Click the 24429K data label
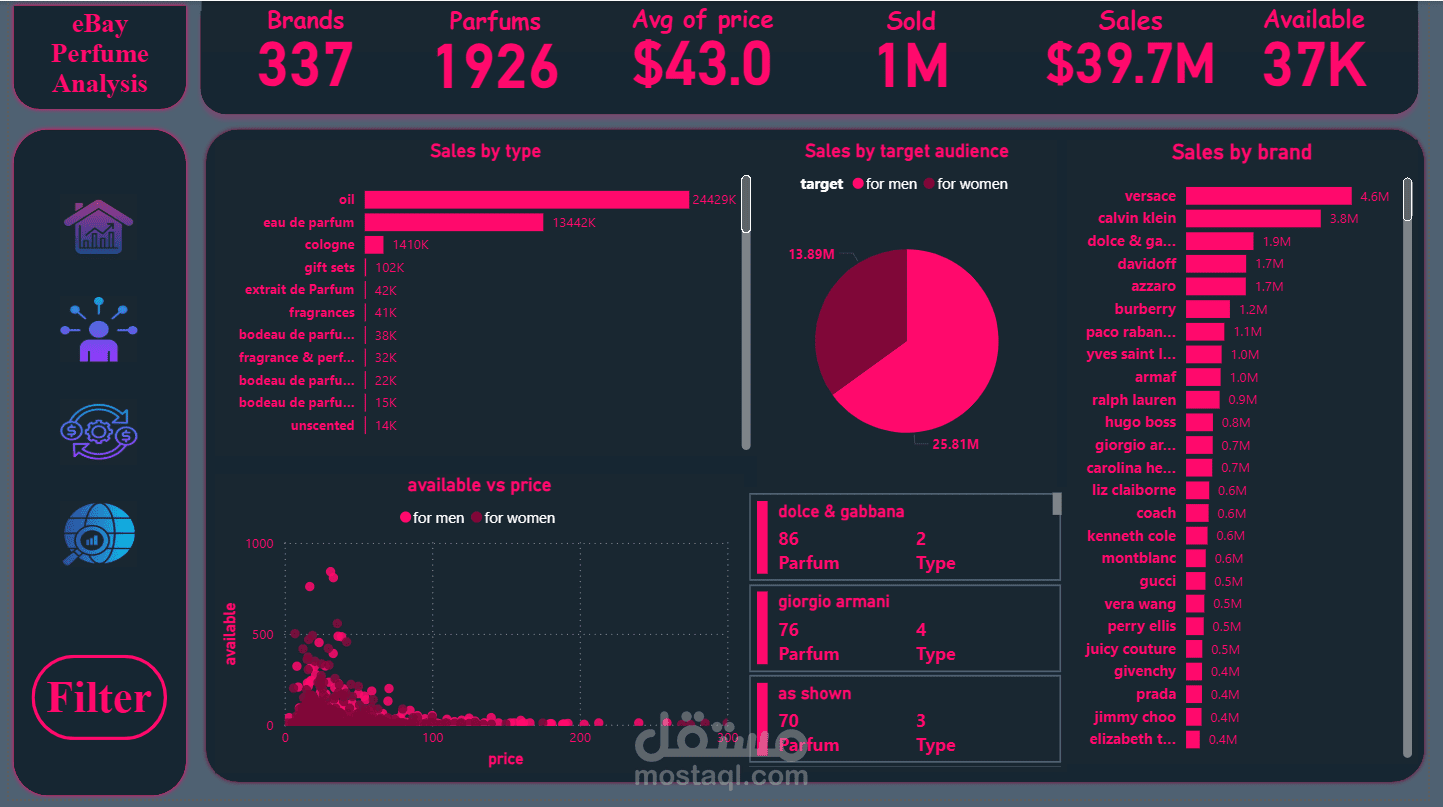Screen dimensions: 1443x807 [x=714, y=200]
